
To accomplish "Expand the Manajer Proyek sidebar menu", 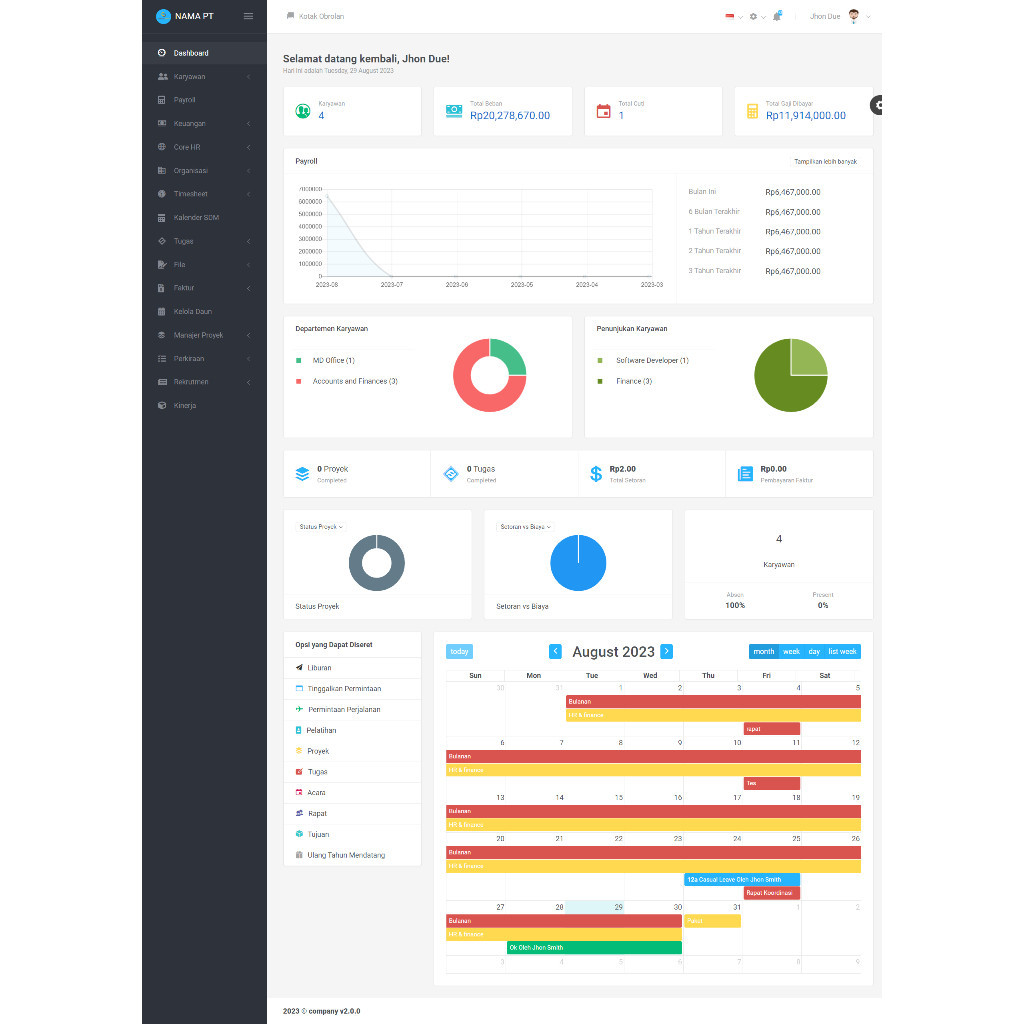I will [x=204, y=335].
